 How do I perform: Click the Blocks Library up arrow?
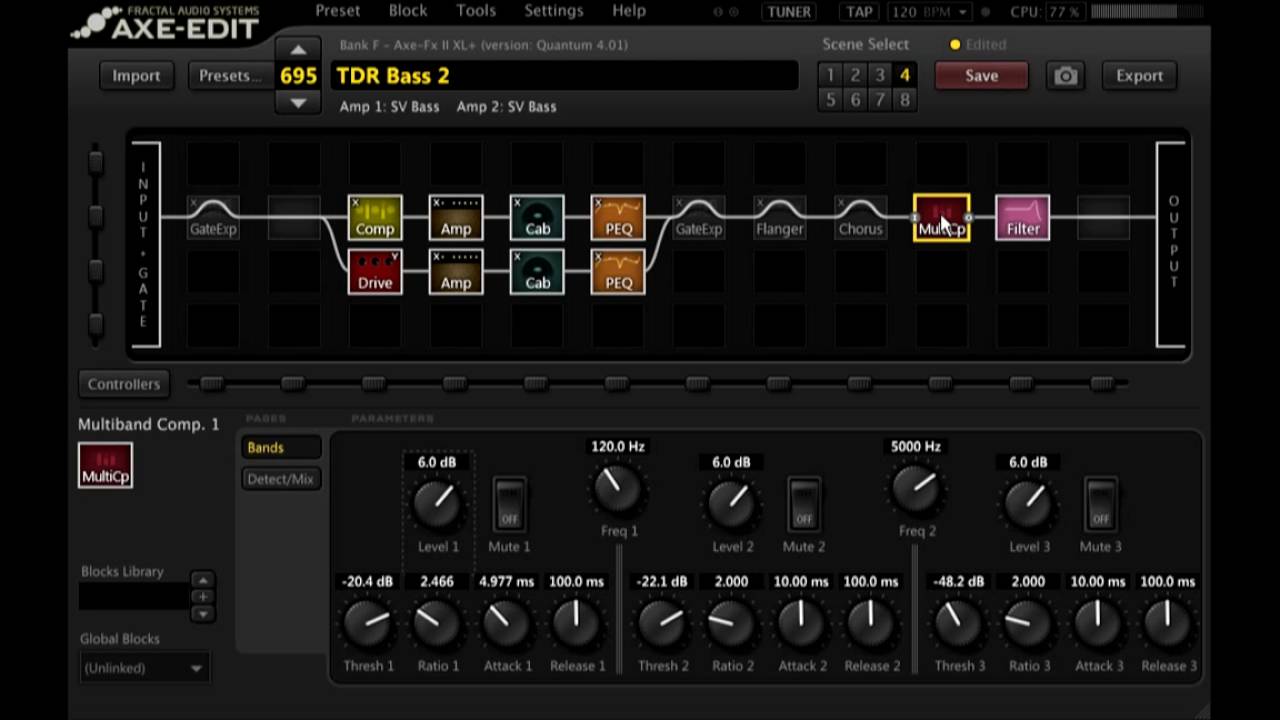click(x=203, y=580)
